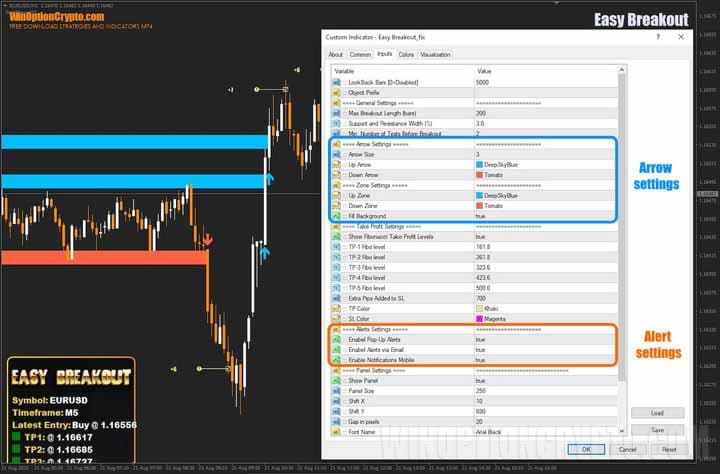Click the Font Name string icon
Image resolution: width=720 pixels, height=474 pixels.
coord(337,430)
